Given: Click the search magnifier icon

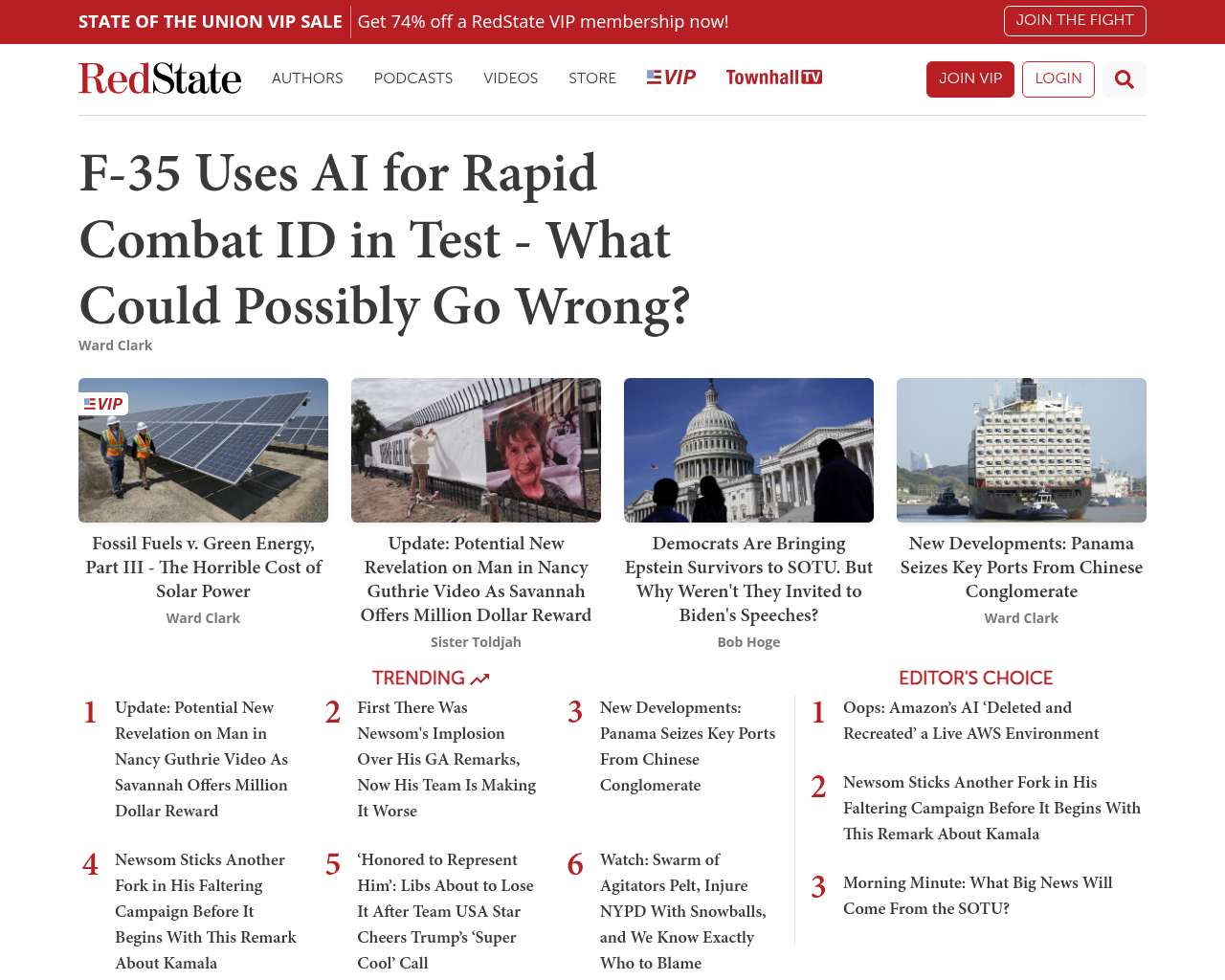Looking at the screenshot, I should [x=1125, y=79].
